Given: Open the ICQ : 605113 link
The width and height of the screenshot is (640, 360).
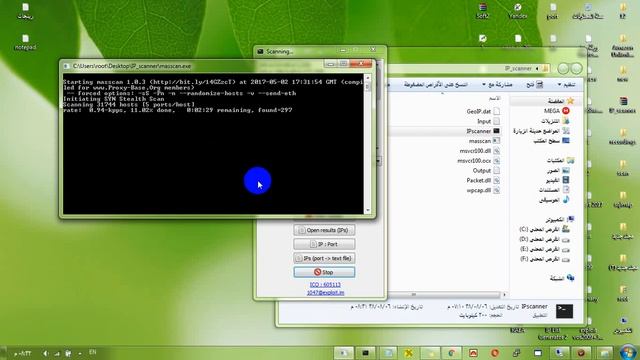Looking at the screenshot, I should (325, 284).
